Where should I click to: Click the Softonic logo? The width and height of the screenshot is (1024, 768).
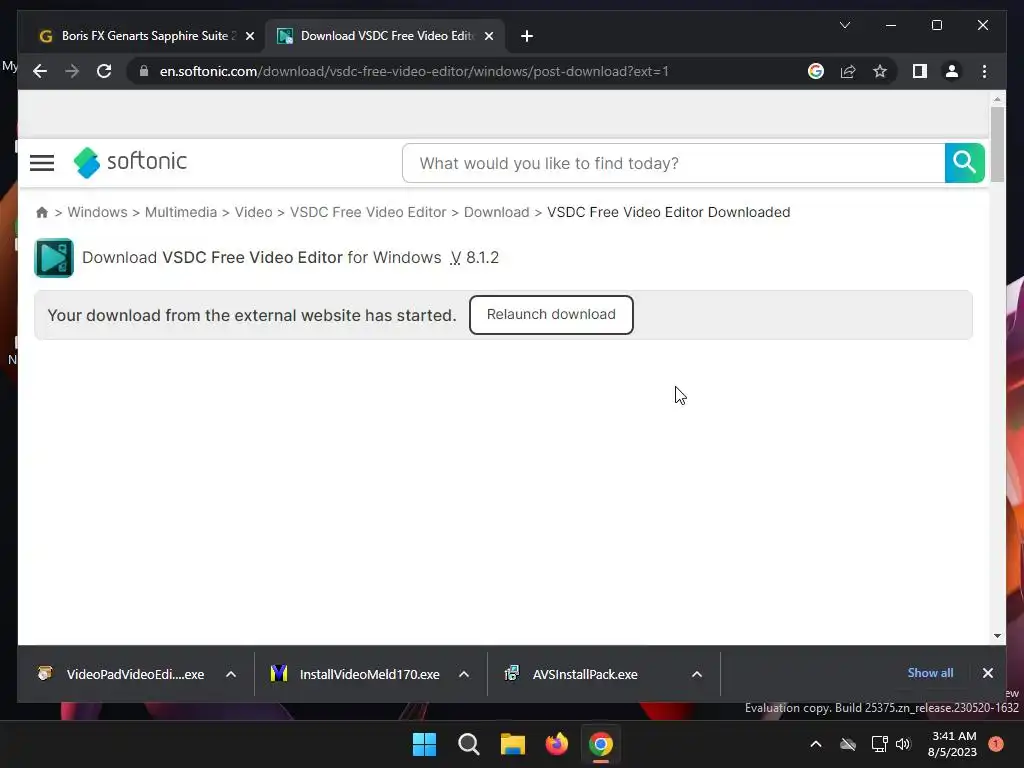point(131,162)
